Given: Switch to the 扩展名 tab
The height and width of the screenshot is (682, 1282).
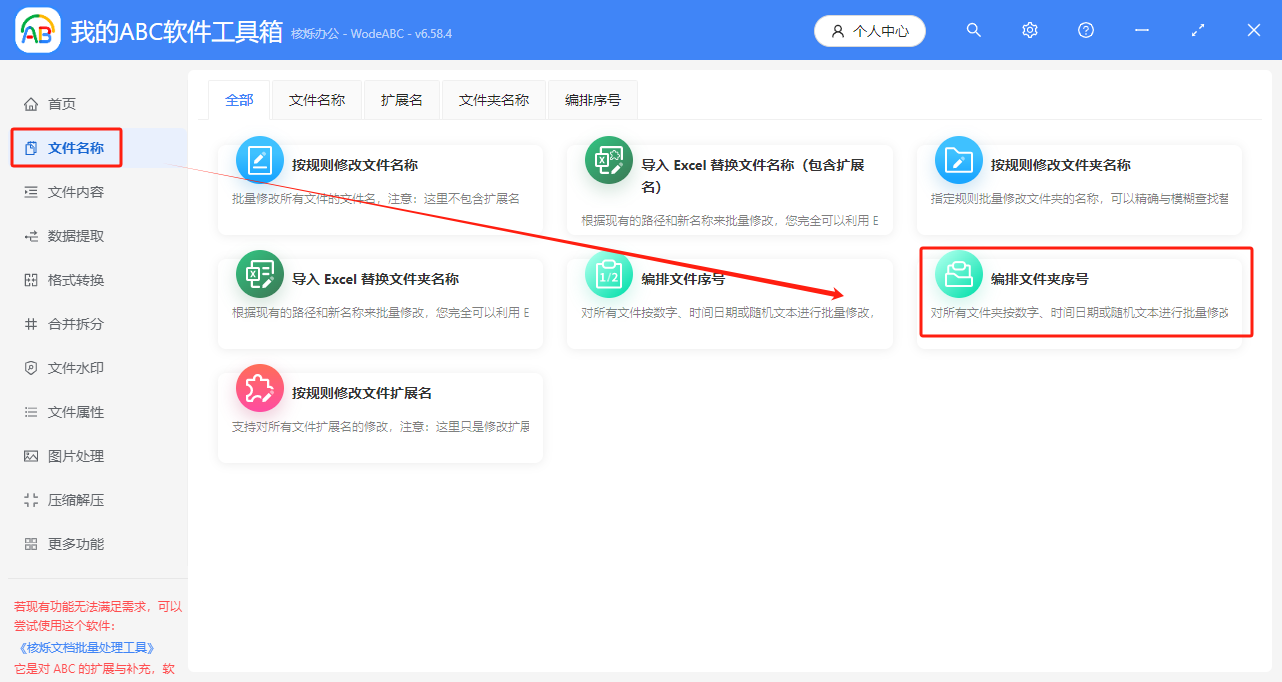Looking at the screenshot, I should point(402,100).
